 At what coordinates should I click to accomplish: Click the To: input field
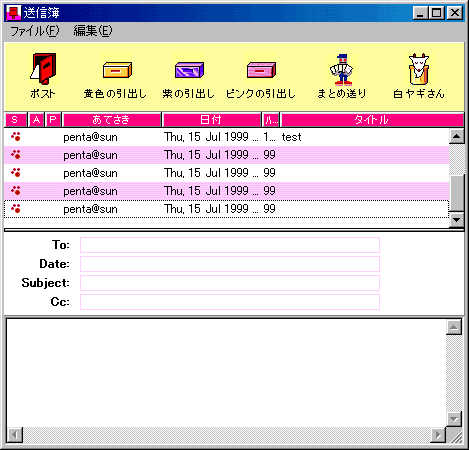point(230,245)
